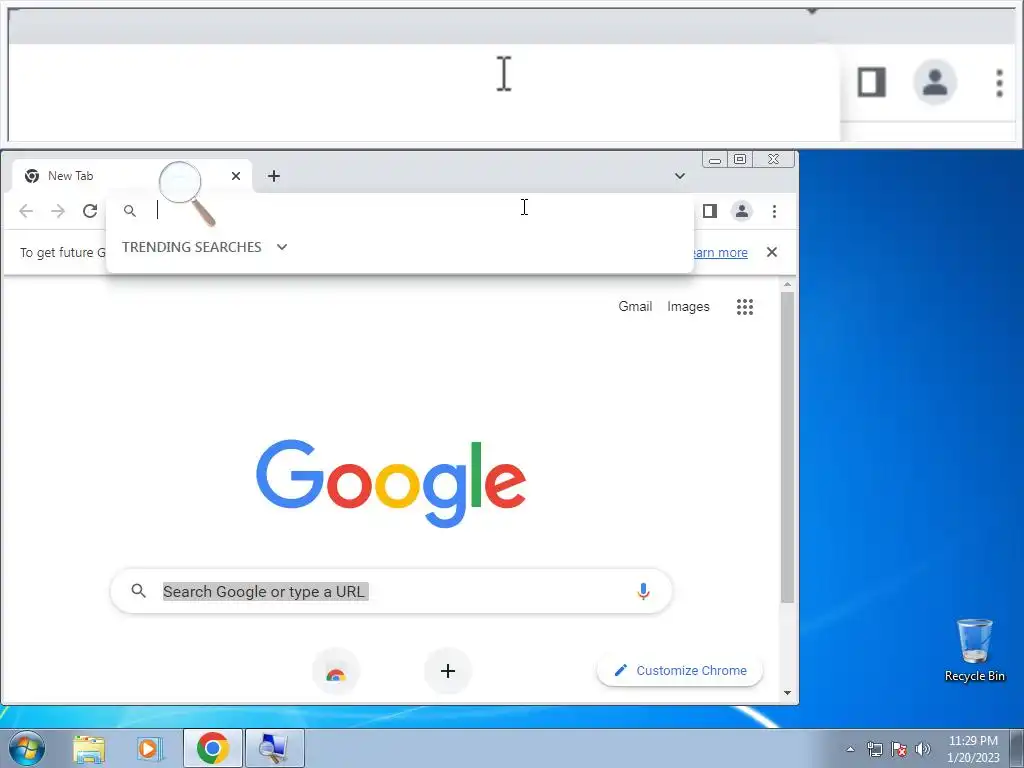Viewport: 1024px width, 768px height.
Task: Click the Google logo
Action: (391, 483)
